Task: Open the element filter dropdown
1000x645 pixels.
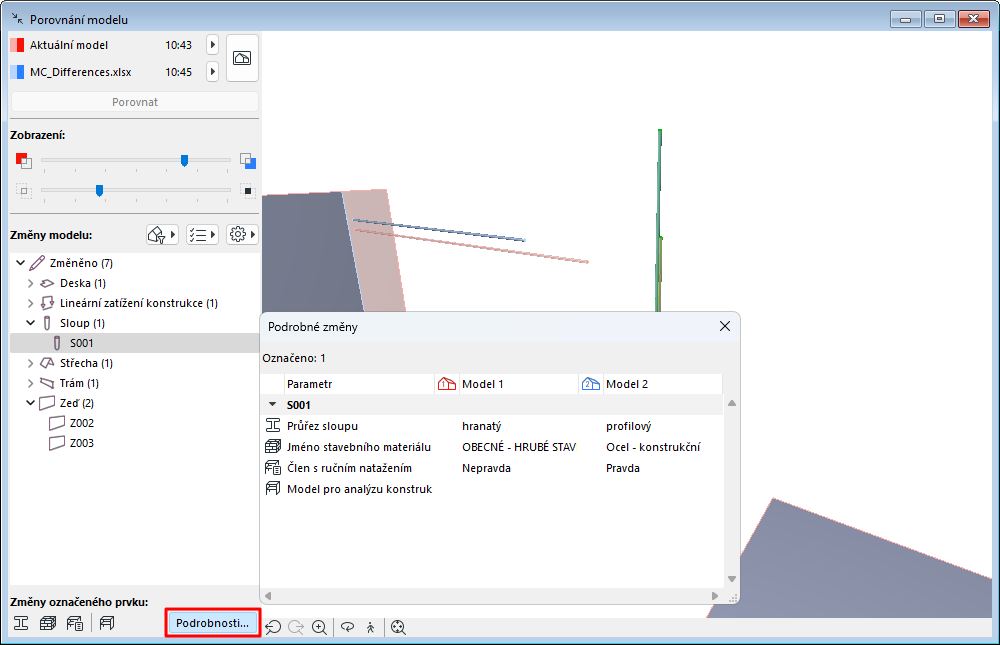Action: [x=162, y=235]
